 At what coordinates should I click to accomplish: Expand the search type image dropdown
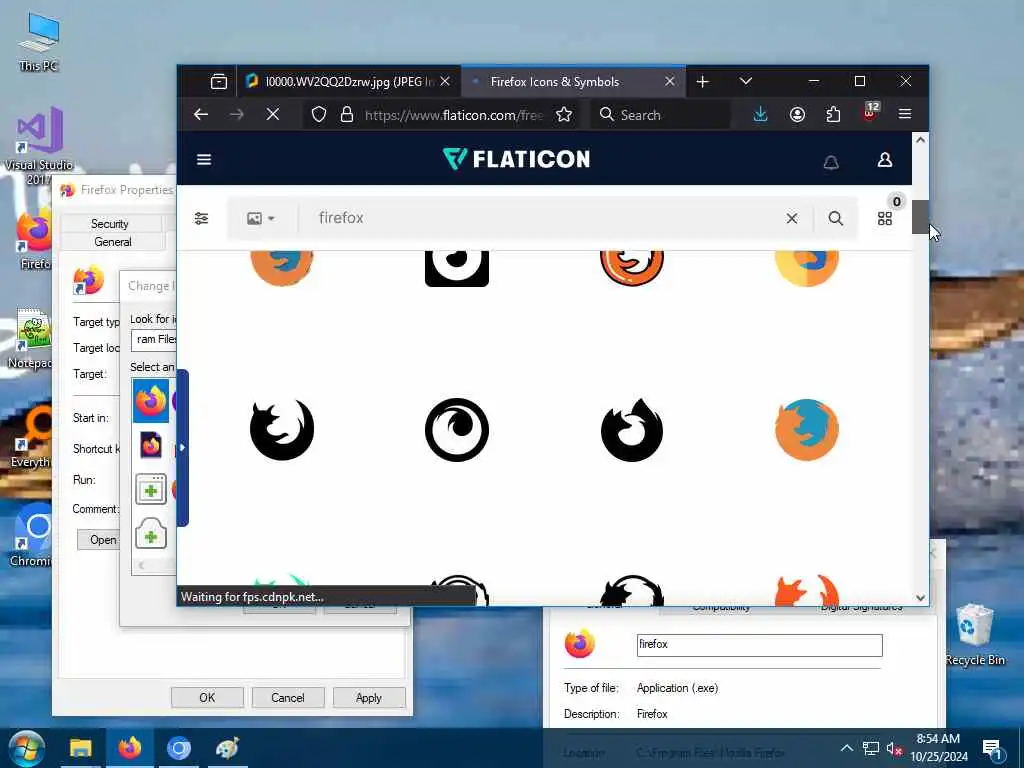click(x=261, y=218)
